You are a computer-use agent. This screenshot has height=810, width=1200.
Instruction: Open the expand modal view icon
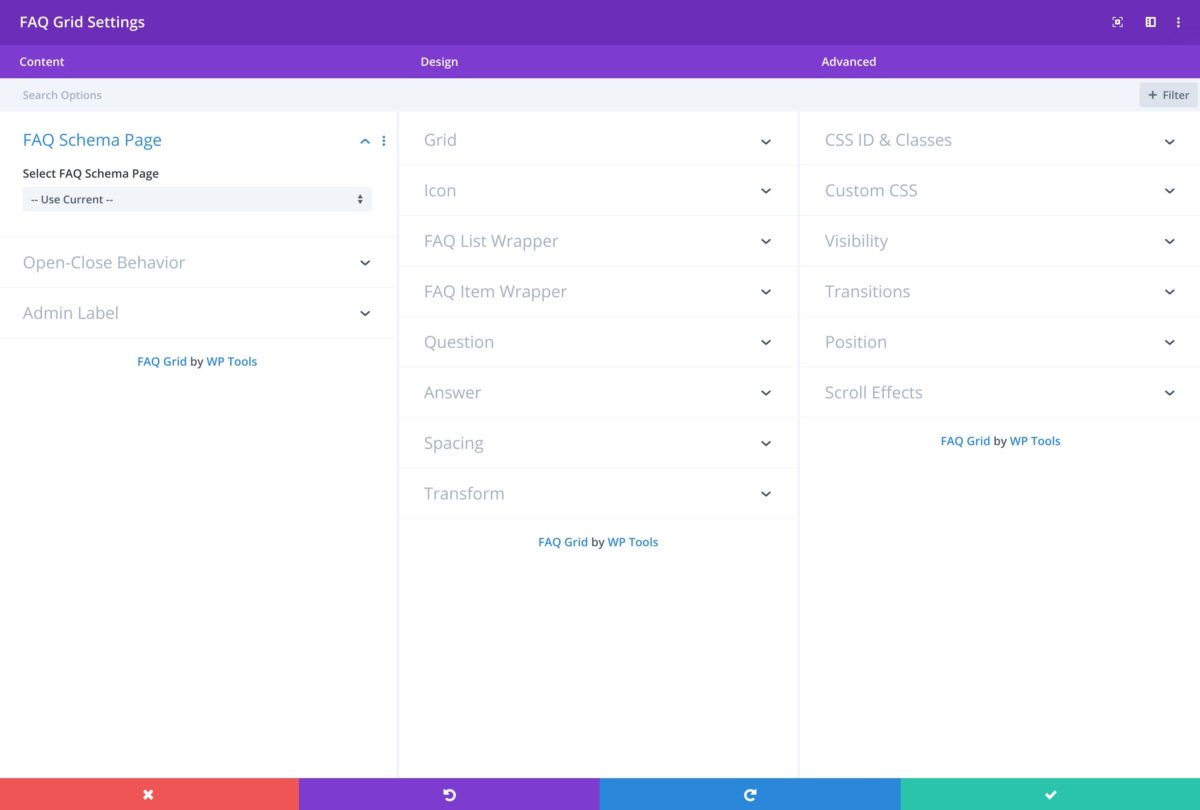(1117, 21)
